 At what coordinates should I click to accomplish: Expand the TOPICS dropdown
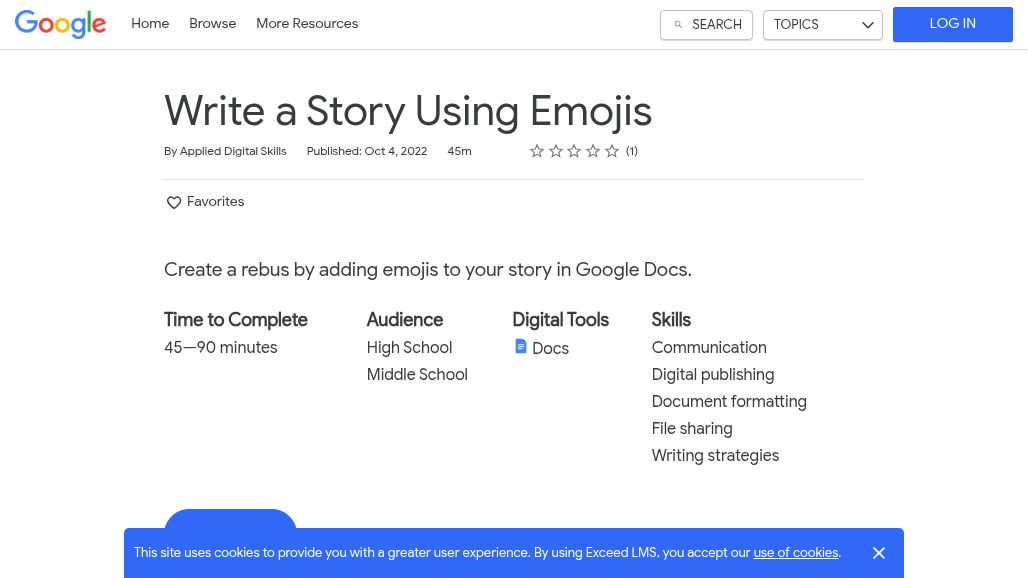(x=823, y=25)
